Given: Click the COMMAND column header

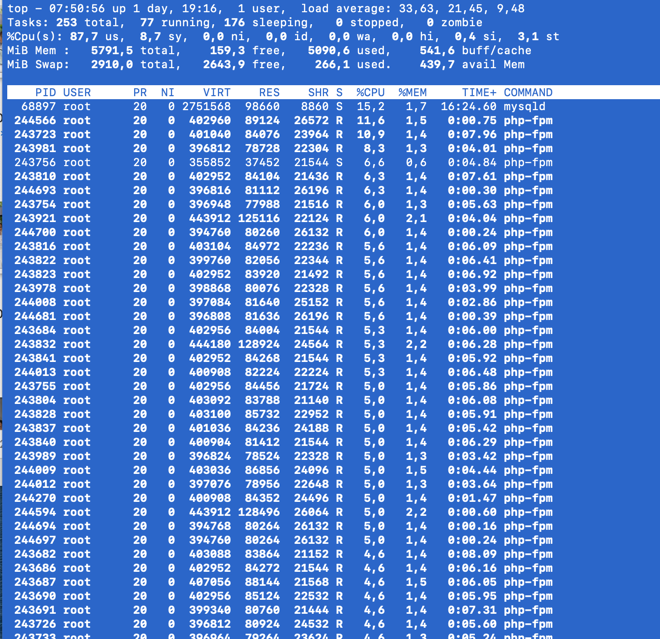Looking at the screenshot, I should [x=528, y=92].
